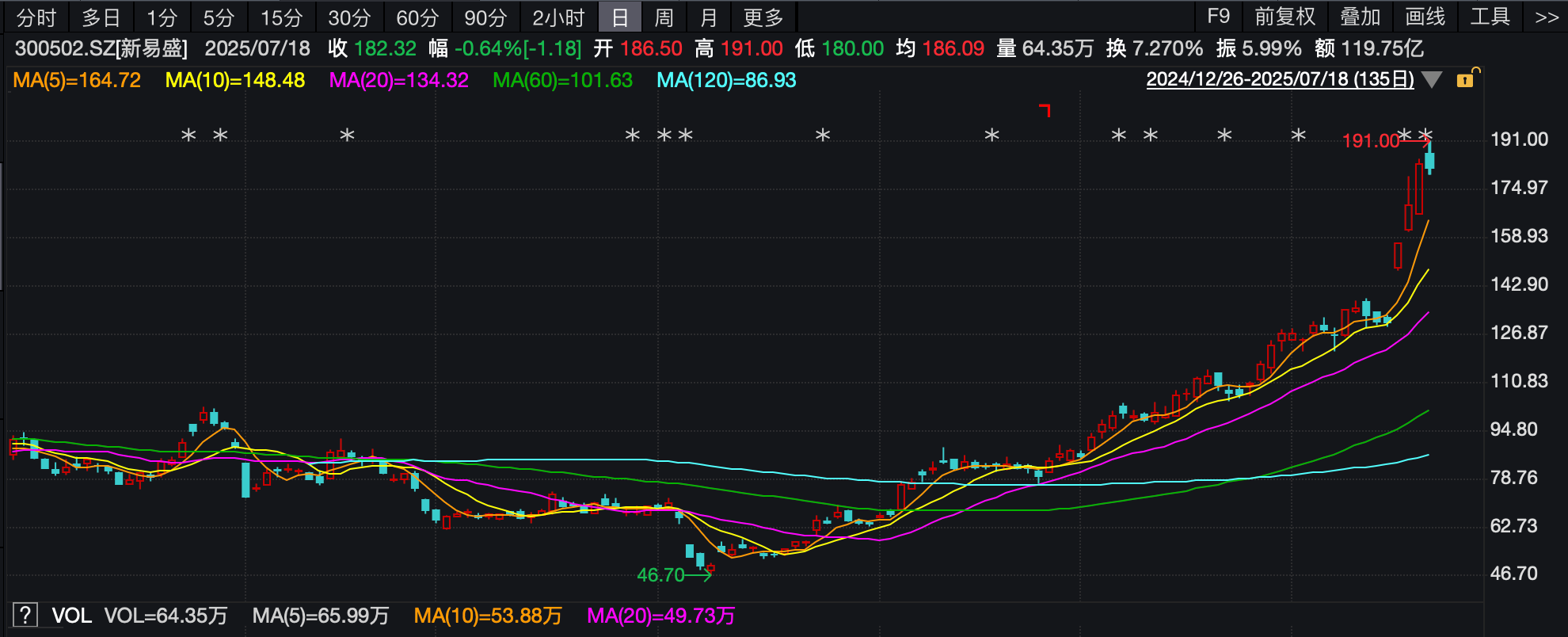Select the 周 weekly period tab
The image size is (1568, 637).
[664, 17]
